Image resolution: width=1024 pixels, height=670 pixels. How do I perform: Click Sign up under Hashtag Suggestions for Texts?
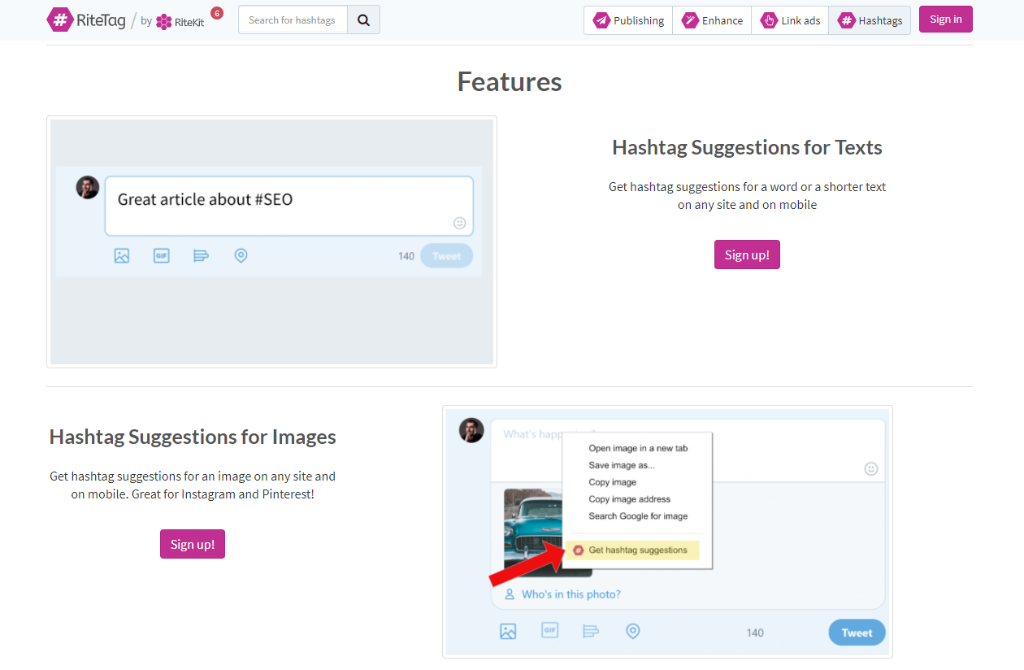747,255
